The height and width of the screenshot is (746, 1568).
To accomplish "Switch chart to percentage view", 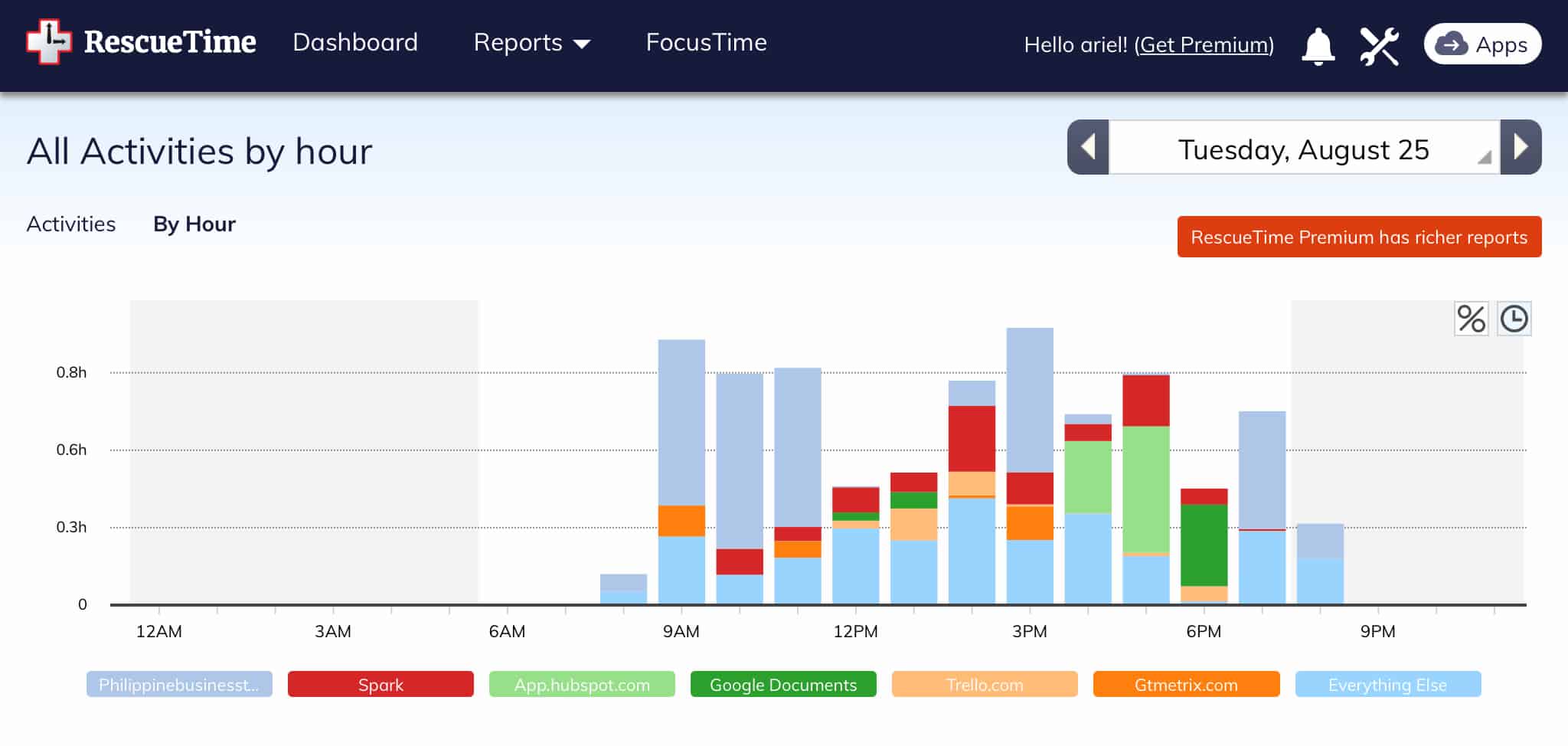I will (x=1471, y=319).
